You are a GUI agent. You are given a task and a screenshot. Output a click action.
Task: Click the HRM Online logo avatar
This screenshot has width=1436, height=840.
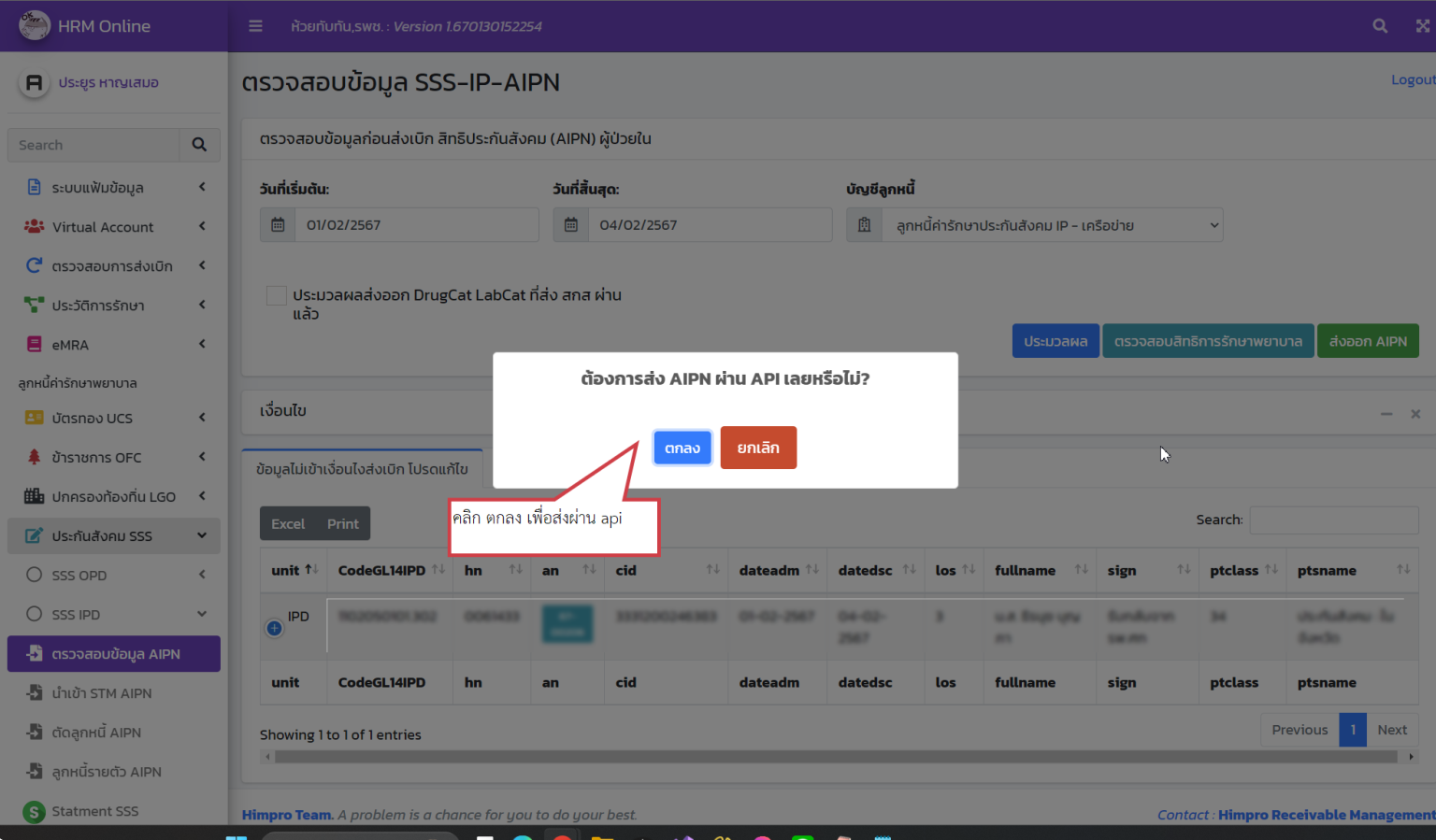34,25
